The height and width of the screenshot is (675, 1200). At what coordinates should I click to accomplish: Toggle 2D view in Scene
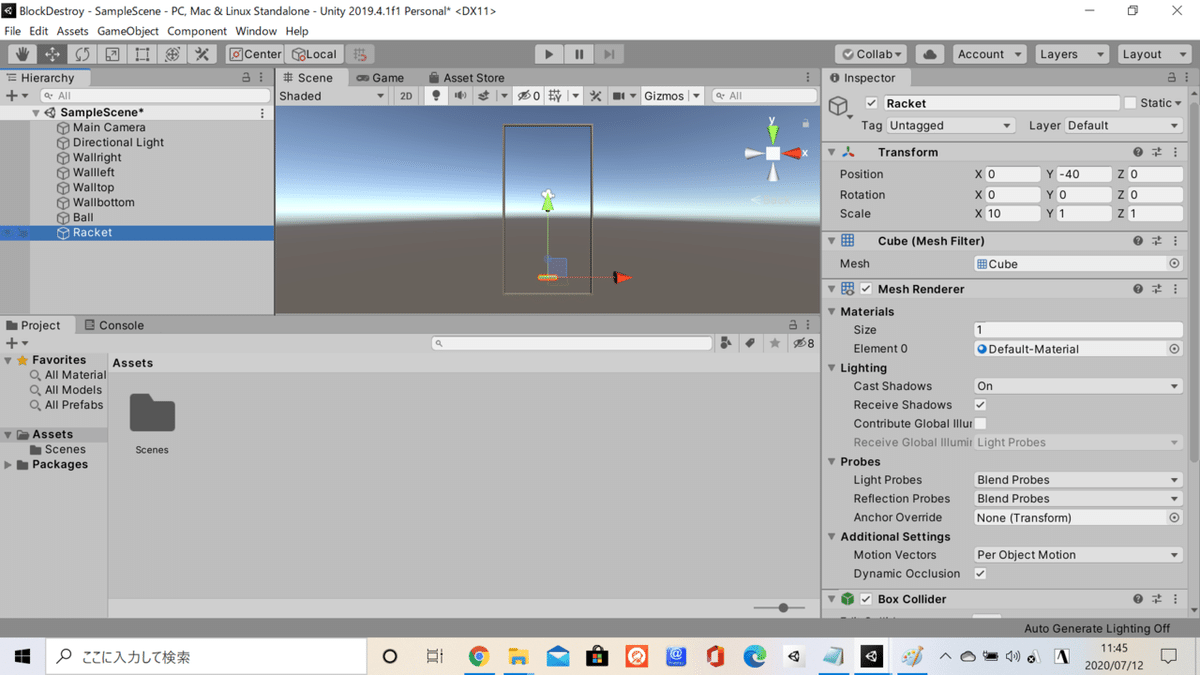pos(406,96)
